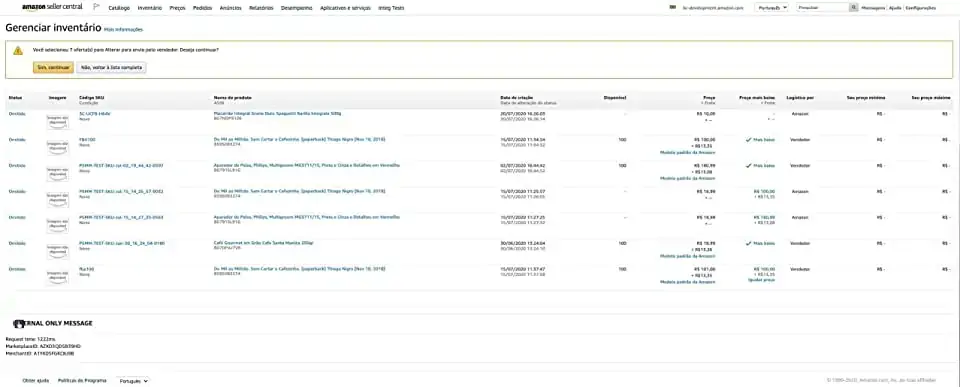Image resolution: width=960 pixels, height=387 pixels.
Task: Click the search magnifier icon
Action: tap(853, 8)
